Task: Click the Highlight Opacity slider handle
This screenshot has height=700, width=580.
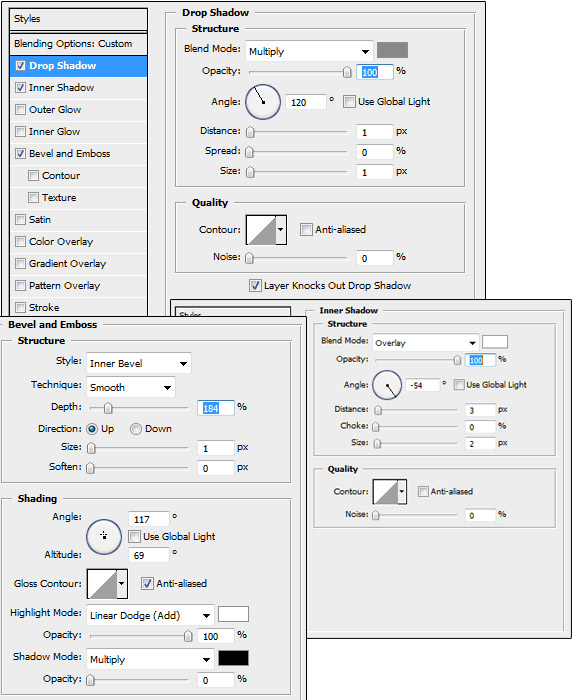Action: pyautogui.click(x=188, y=636)
